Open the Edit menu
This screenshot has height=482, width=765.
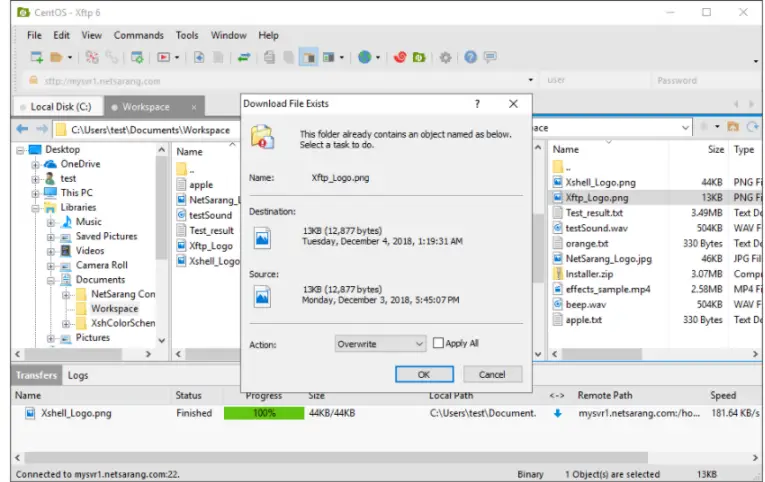(x=61, y=35)
